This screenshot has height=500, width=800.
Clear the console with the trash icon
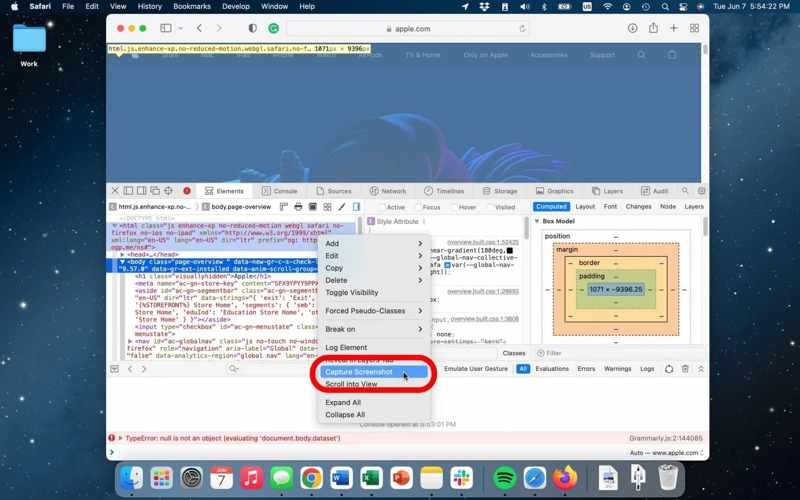685,369
